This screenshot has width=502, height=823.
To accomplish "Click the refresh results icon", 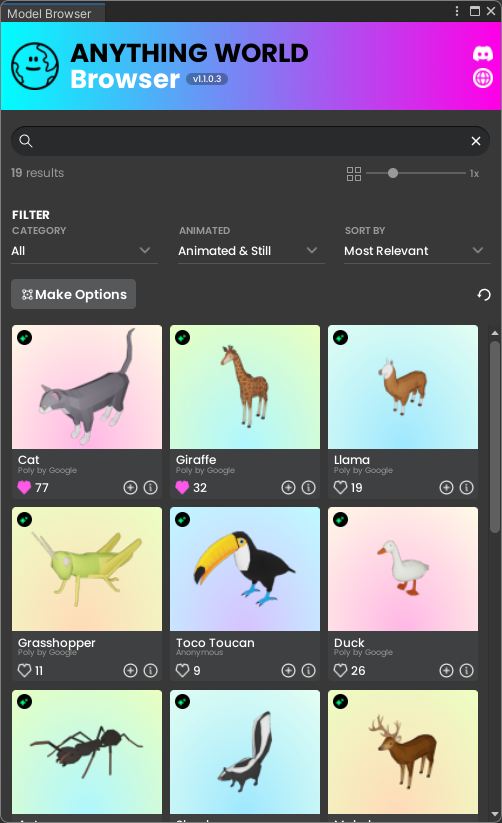I will tap(484, 294).
